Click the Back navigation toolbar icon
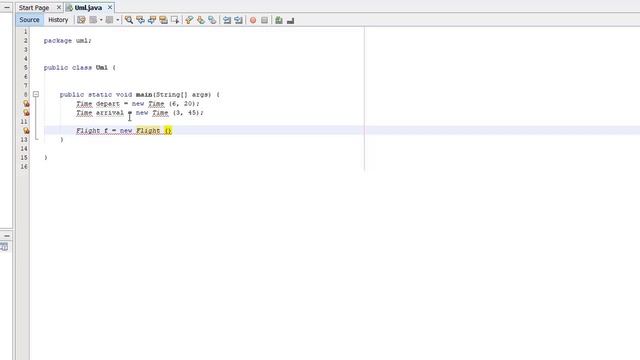The image size is (640, 360). (93, 20)
